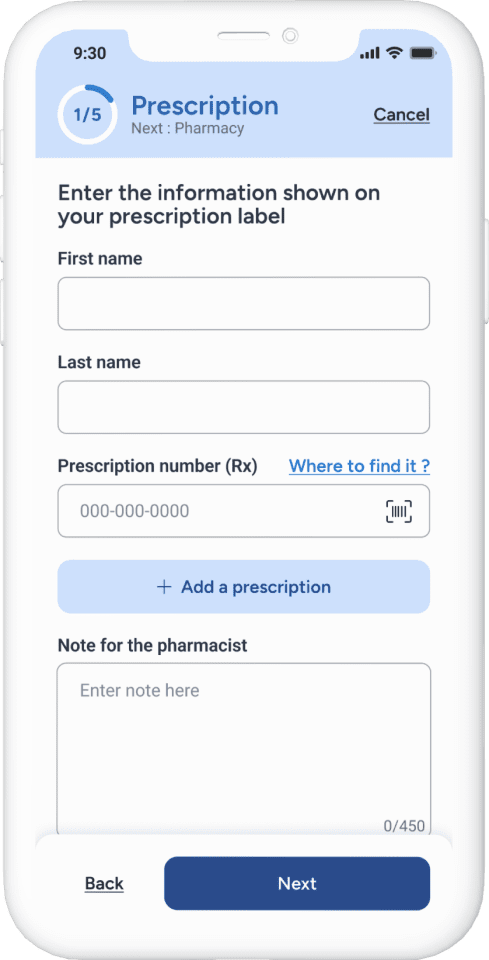Tap the 9:30 clock in the status bar
This screenshot has height=960, width=489.
[x=89, y=53]
